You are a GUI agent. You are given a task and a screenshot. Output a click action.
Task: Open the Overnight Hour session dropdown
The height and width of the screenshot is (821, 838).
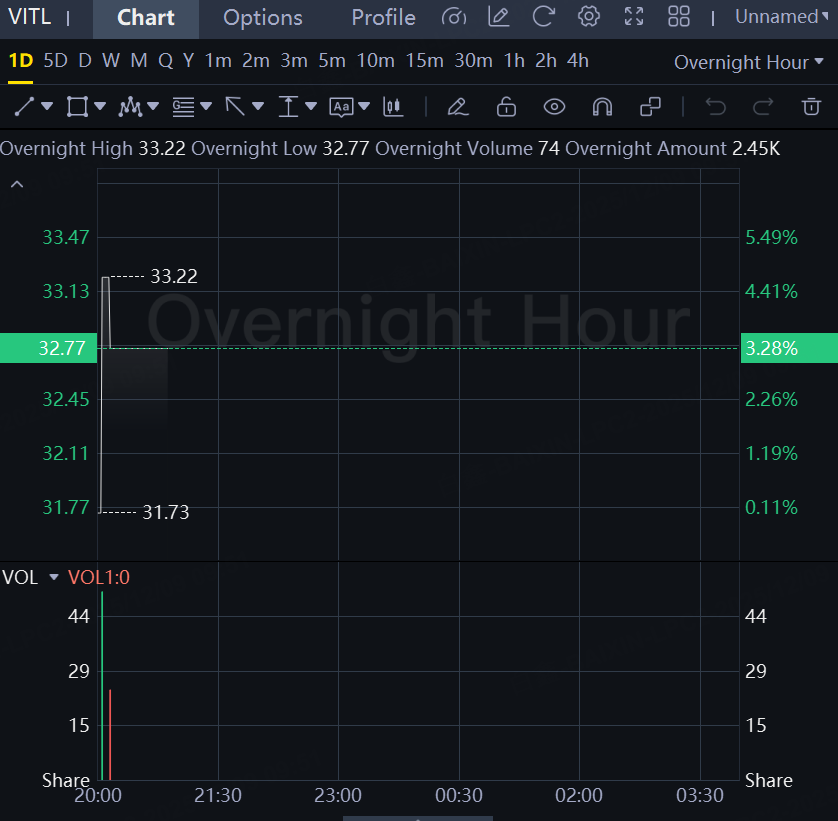coord(748,62)
